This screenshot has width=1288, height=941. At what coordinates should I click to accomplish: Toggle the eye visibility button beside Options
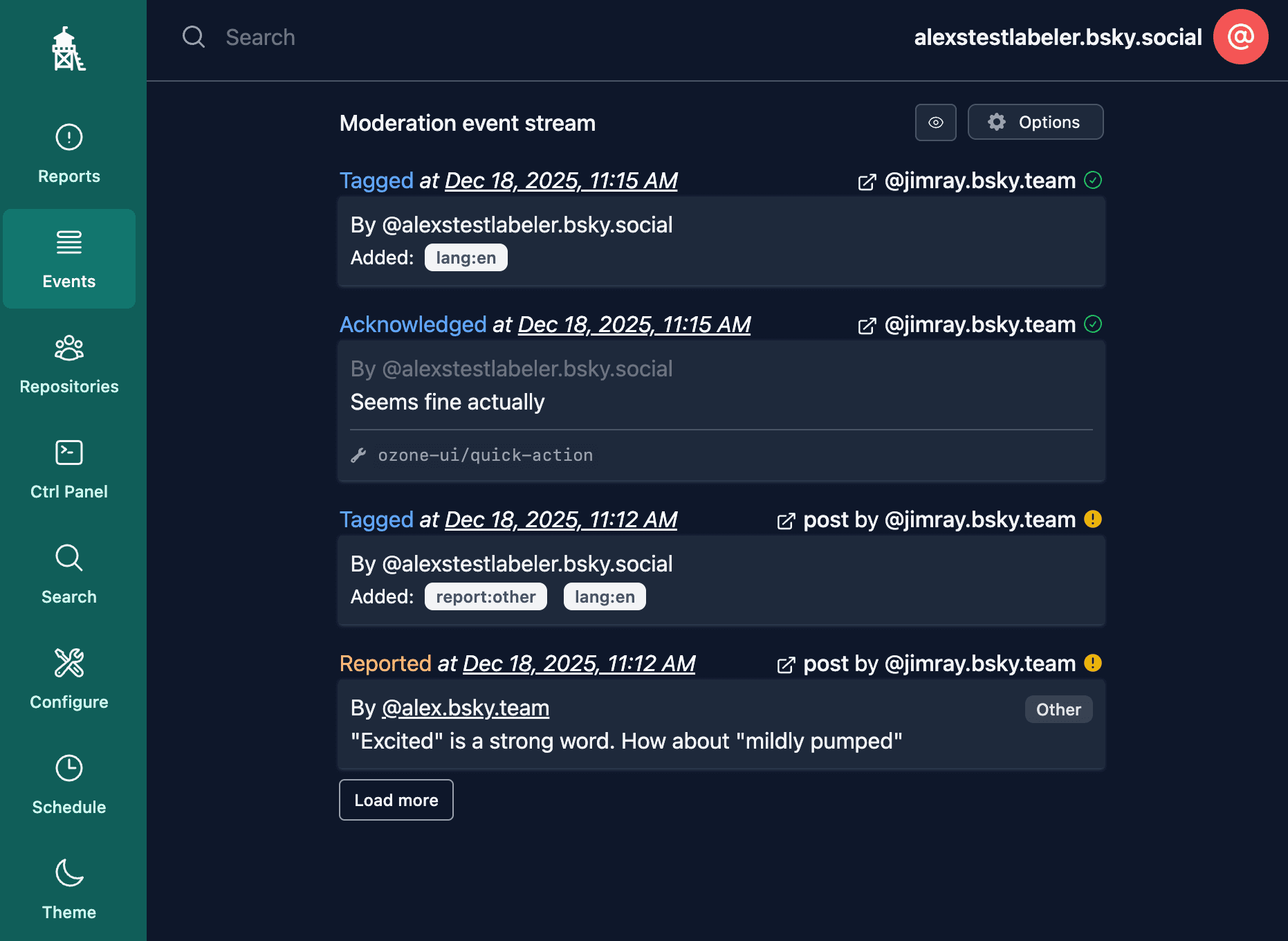click(935, 122)
